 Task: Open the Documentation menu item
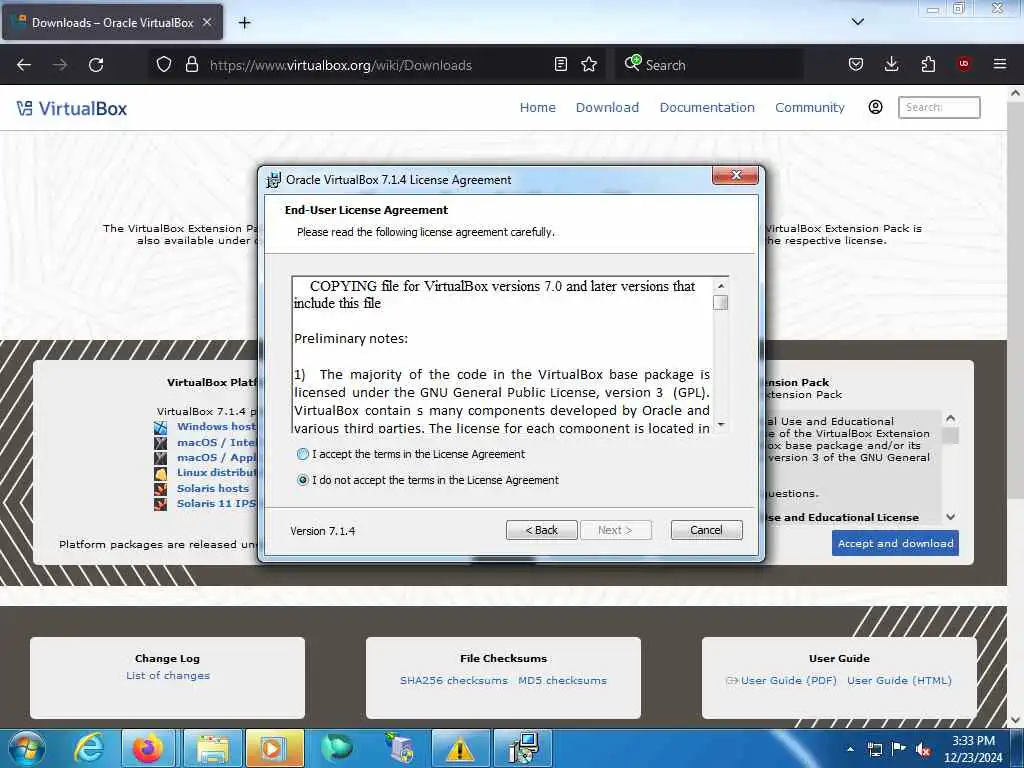click(x=707, y=108)
